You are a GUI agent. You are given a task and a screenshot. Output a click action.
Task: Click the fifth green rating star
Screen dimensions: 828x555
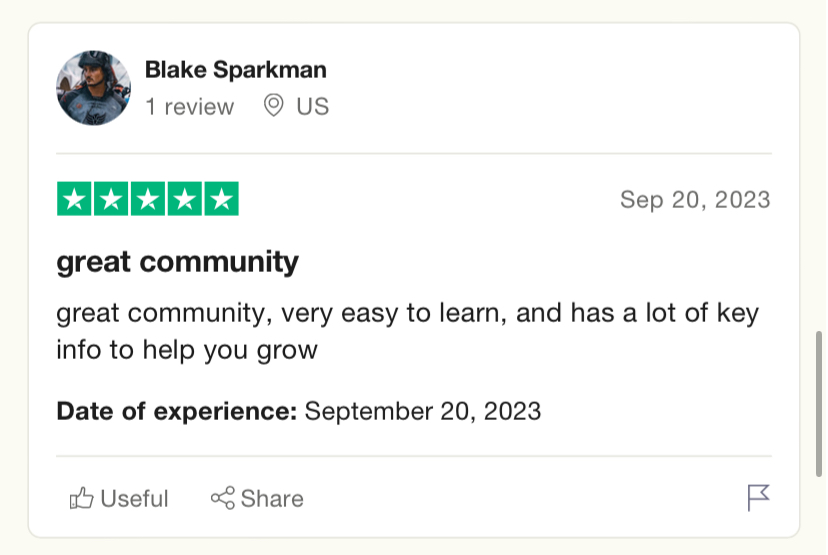point(222,199)
